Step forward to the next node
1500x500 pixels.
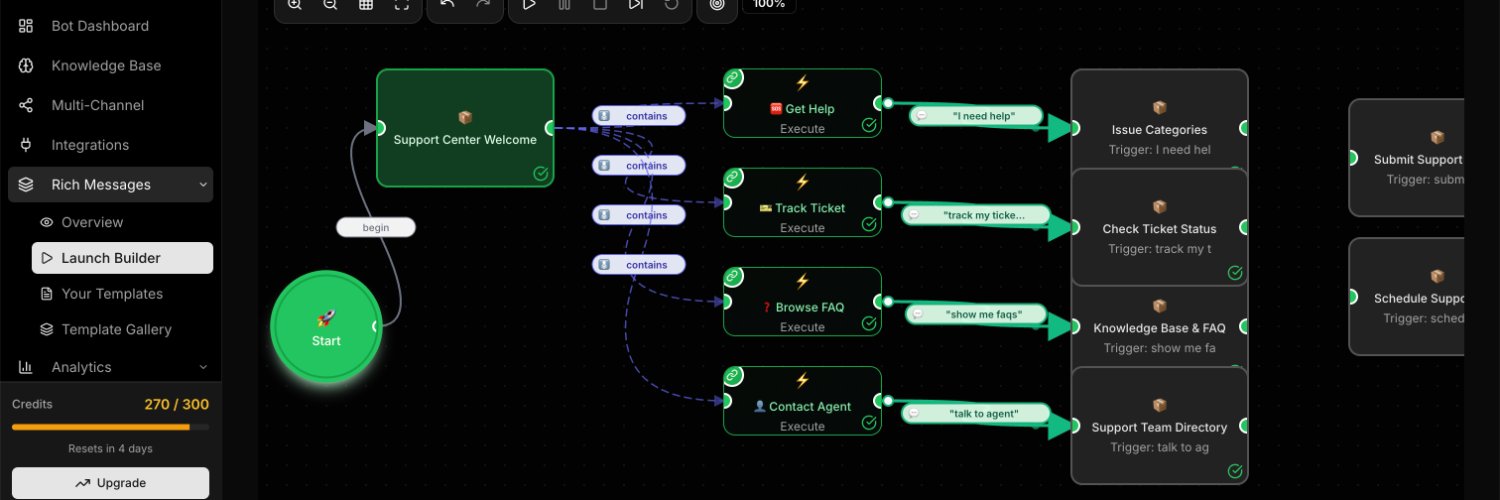[x=636, y=4]
